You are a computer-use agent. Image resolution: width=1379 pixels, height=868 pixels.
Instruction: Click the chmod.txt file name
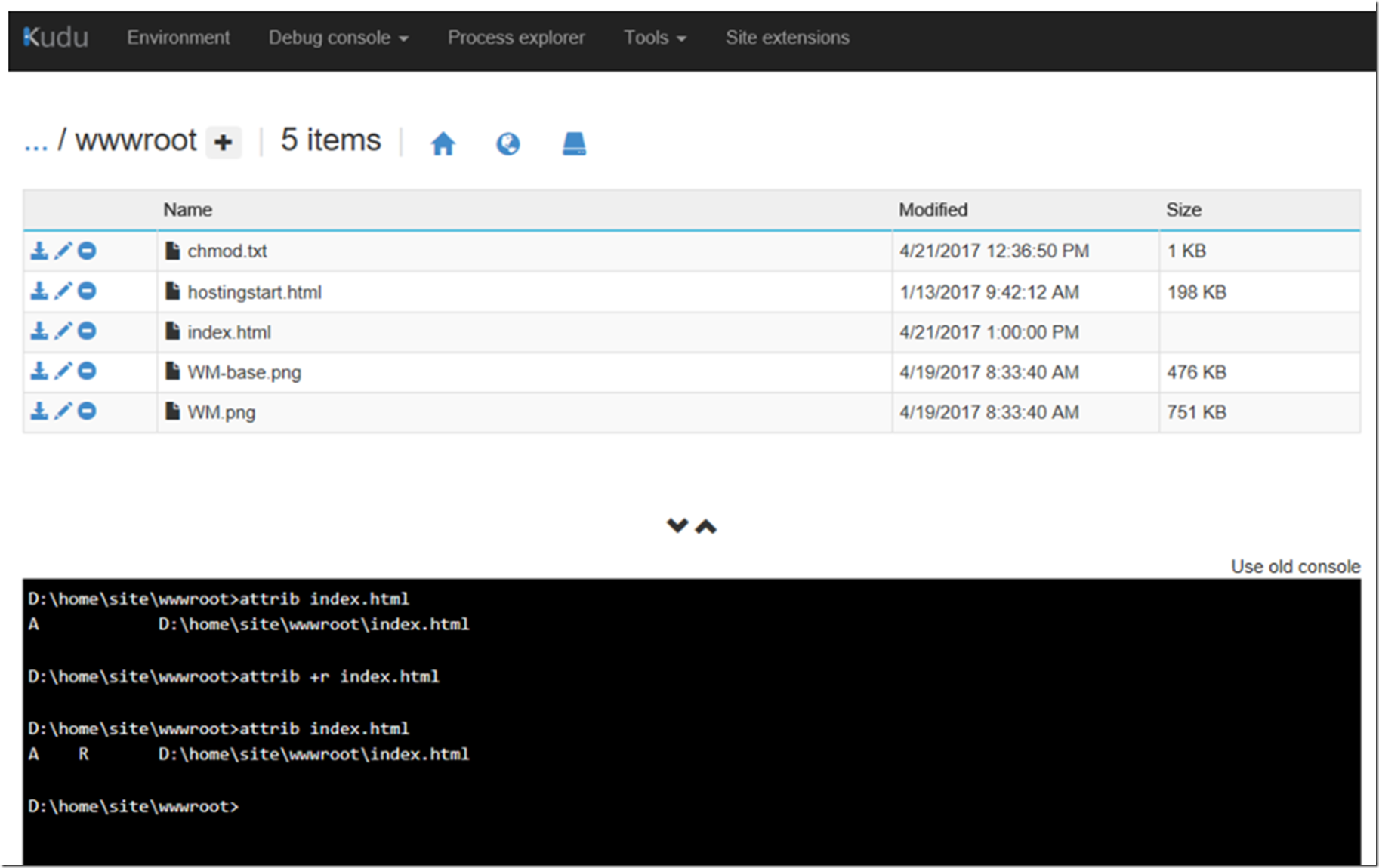click(x=227, y=251)
